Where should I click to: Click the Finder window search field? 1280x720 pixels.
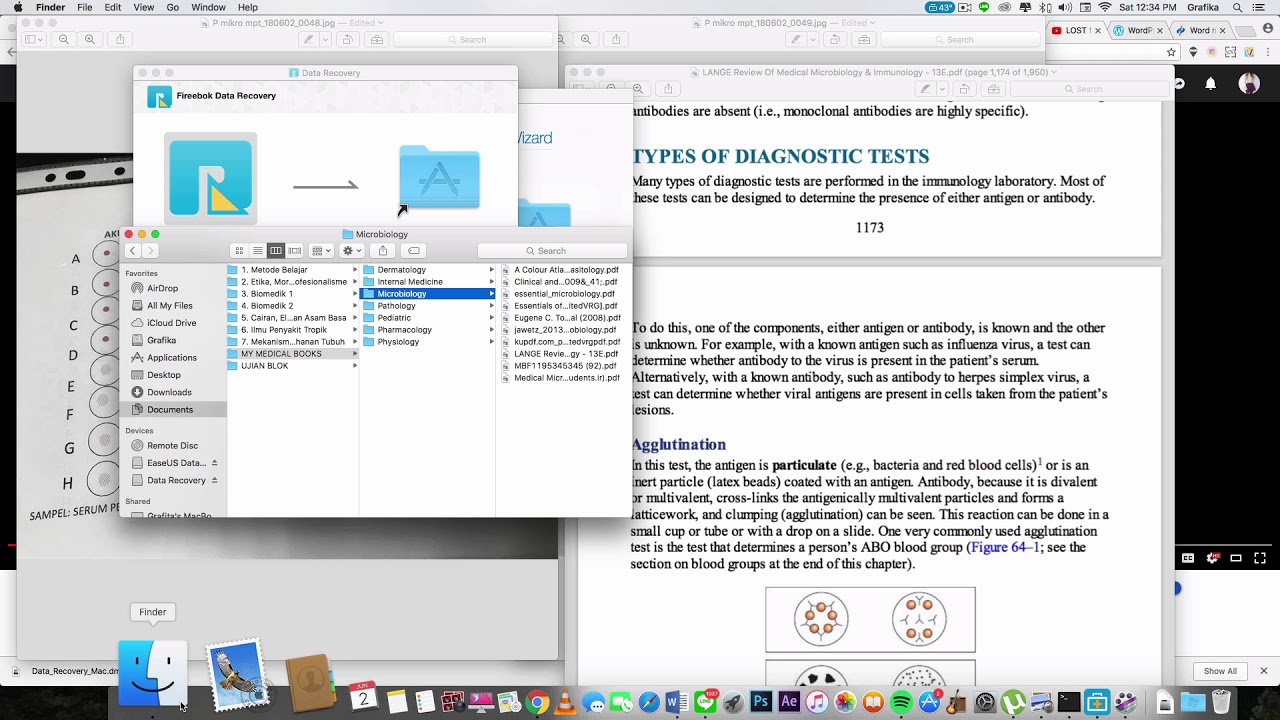551,251
